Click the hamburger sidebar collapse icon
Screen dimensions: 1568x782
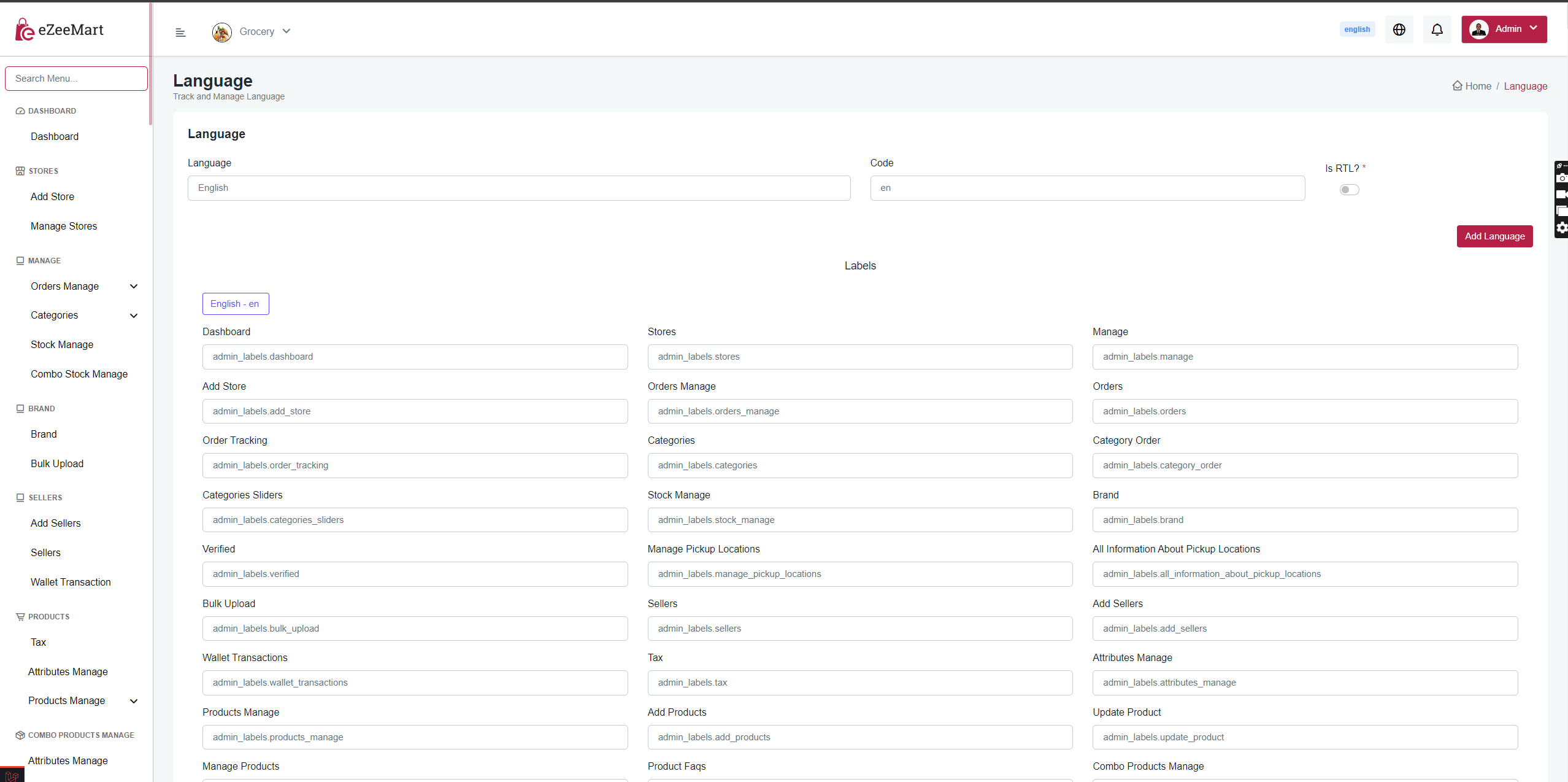(180, 33)
